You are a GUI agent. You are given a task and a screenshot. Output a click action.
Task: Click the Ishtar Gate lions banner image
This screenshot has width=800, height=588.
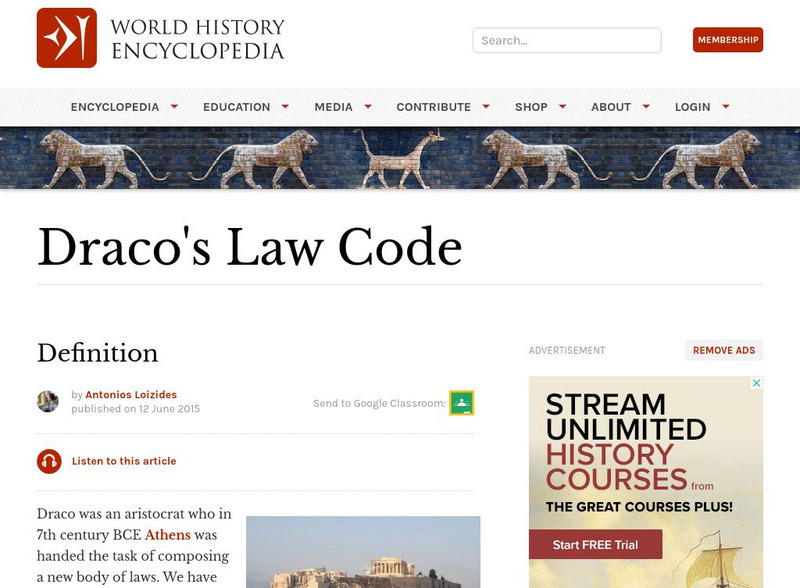[x=400, y=158]
